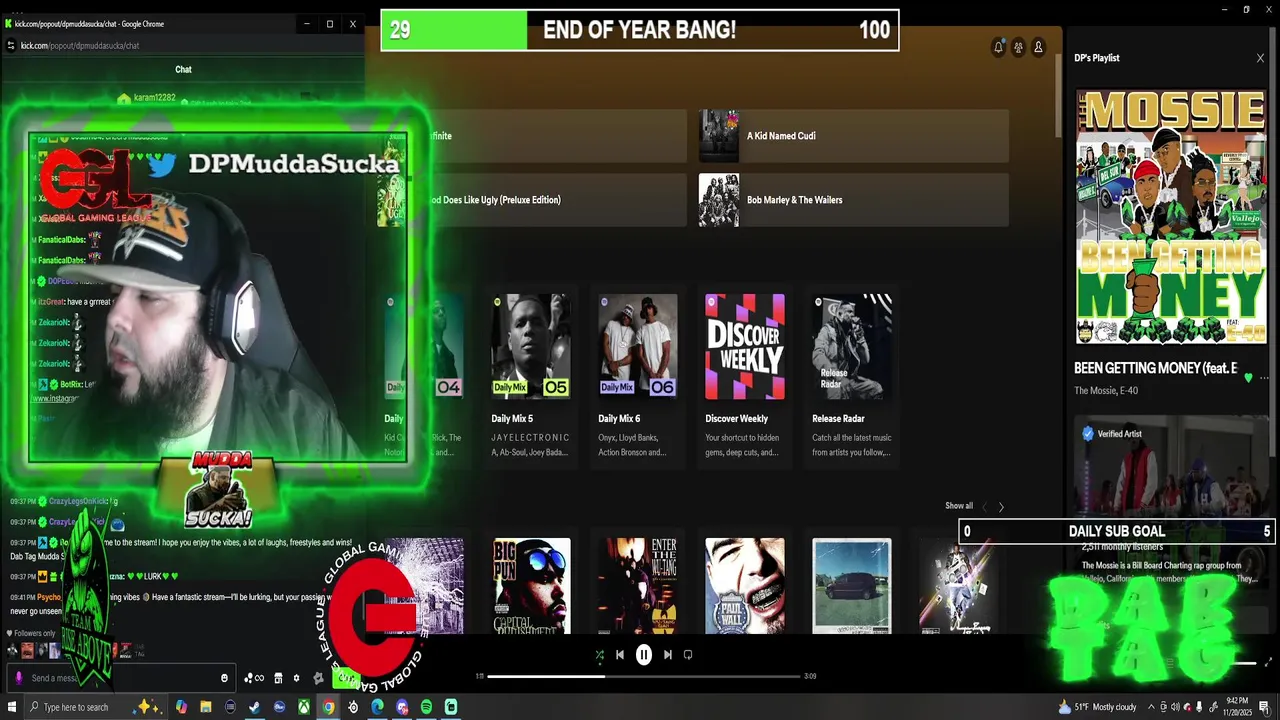Show hidden system tray icons

pos(1151,707)
